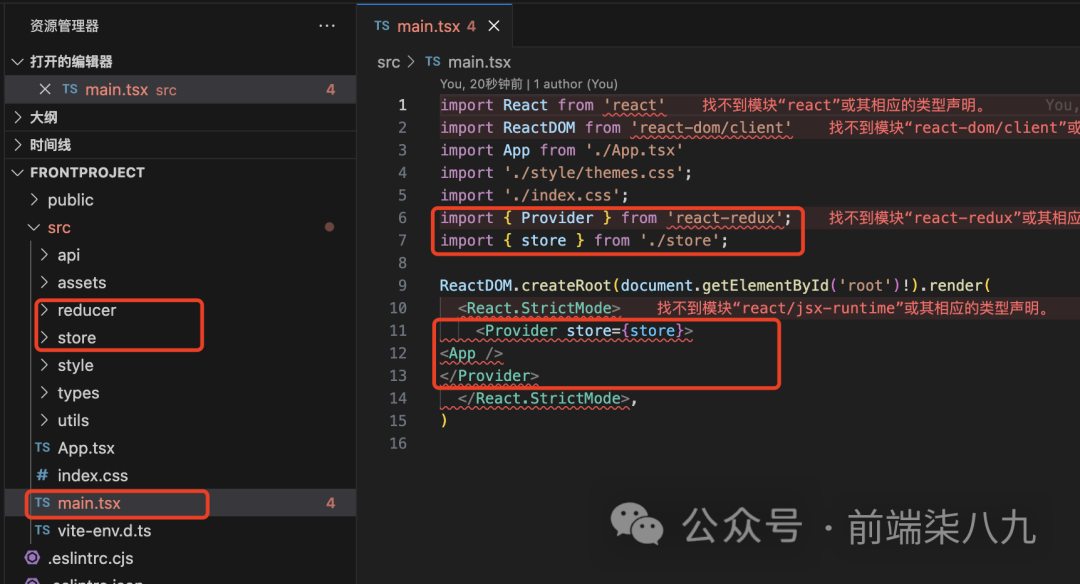The image size is (1080, 584).
Task: Click line number 6 in gutter
Action: (x=402, y=218)
